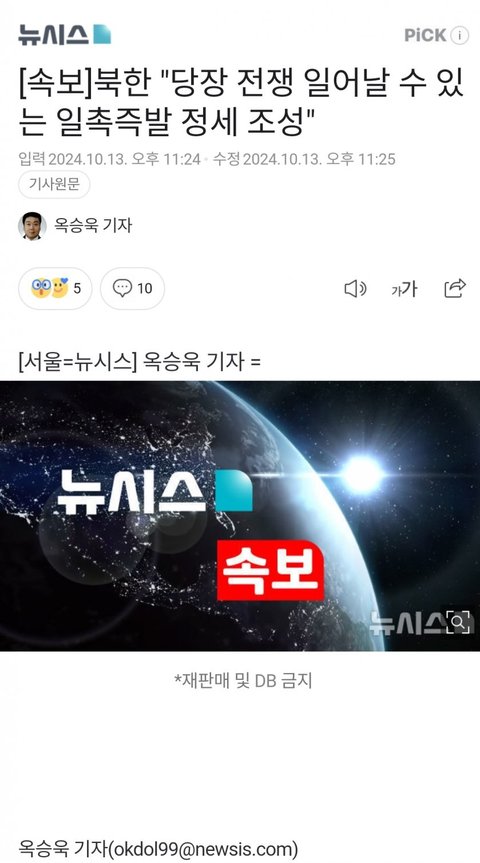This screenshot has width=480, height=863.
Task: Tap the Newsis logo inside the image
Action: click(x=154, y=490)
